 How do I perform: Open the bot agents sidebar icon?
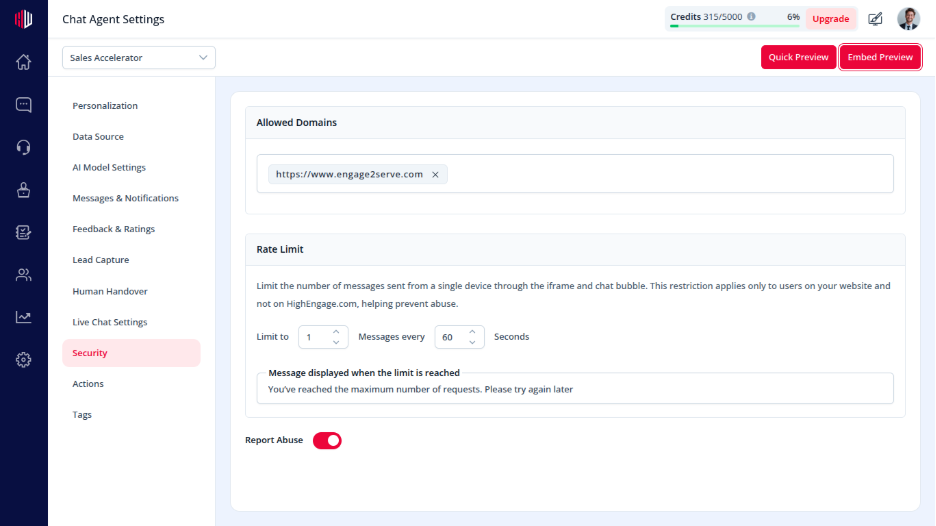23,190
